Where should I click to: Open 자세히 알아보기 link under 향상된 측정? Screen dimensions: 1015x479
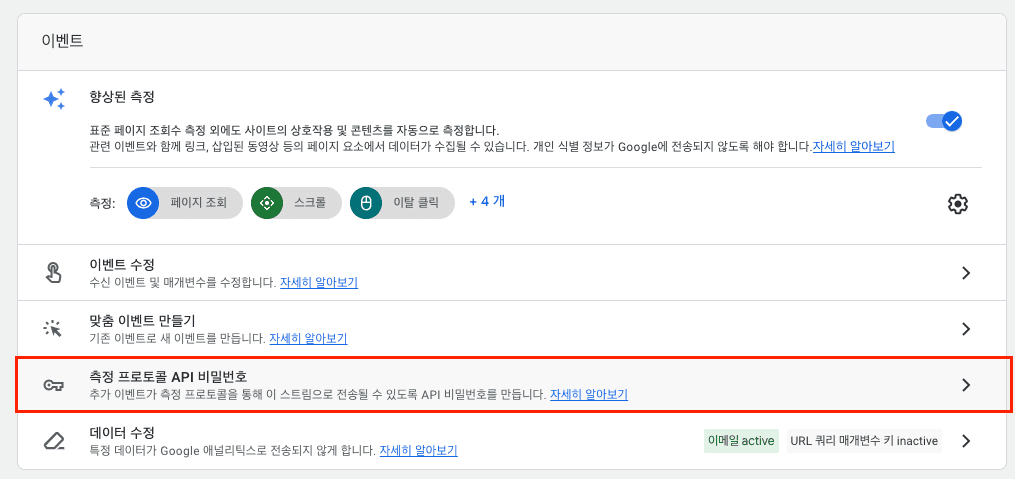[x=854, y=146]
